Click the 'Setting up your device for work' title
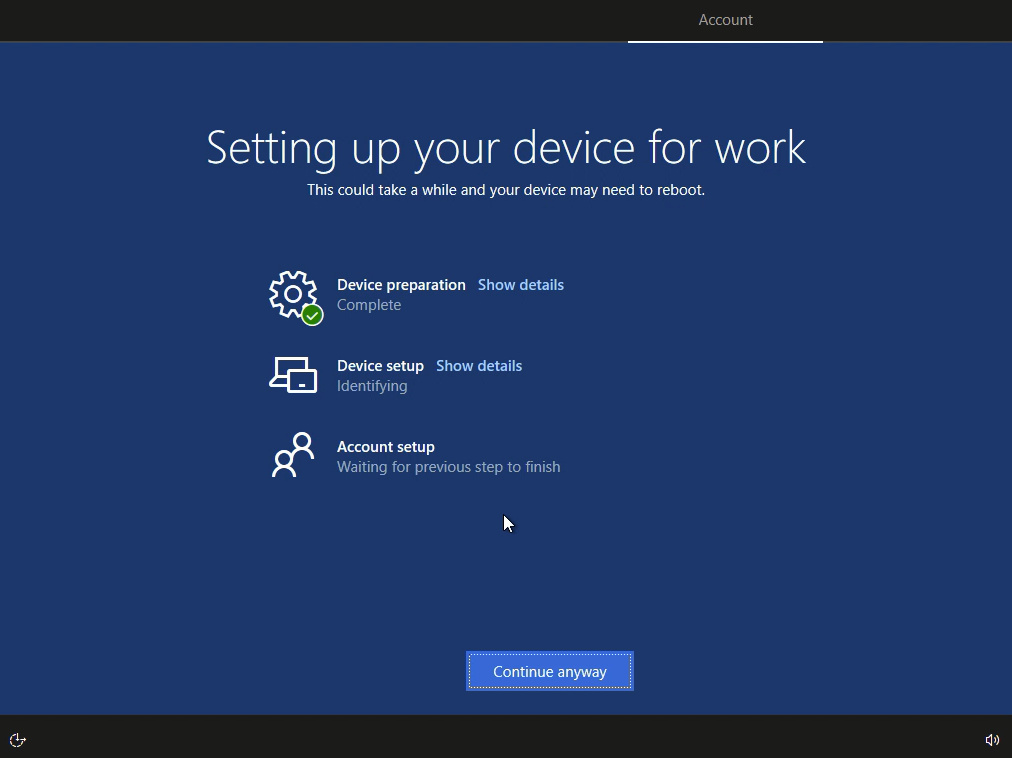1012x758 pixels. (506, 148)
